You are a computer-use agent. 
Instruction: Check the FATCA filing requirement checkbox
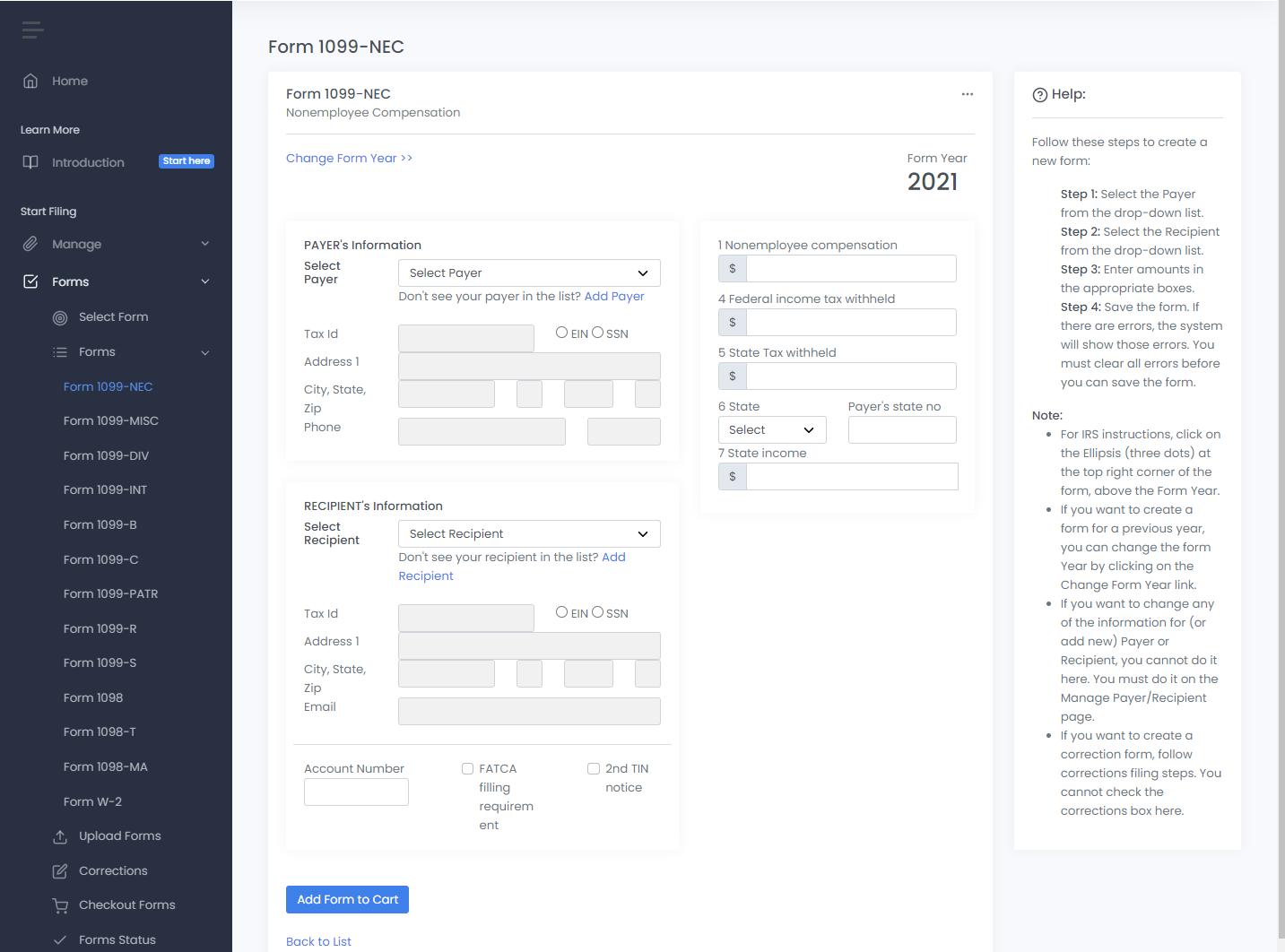[x=467, y=768]
